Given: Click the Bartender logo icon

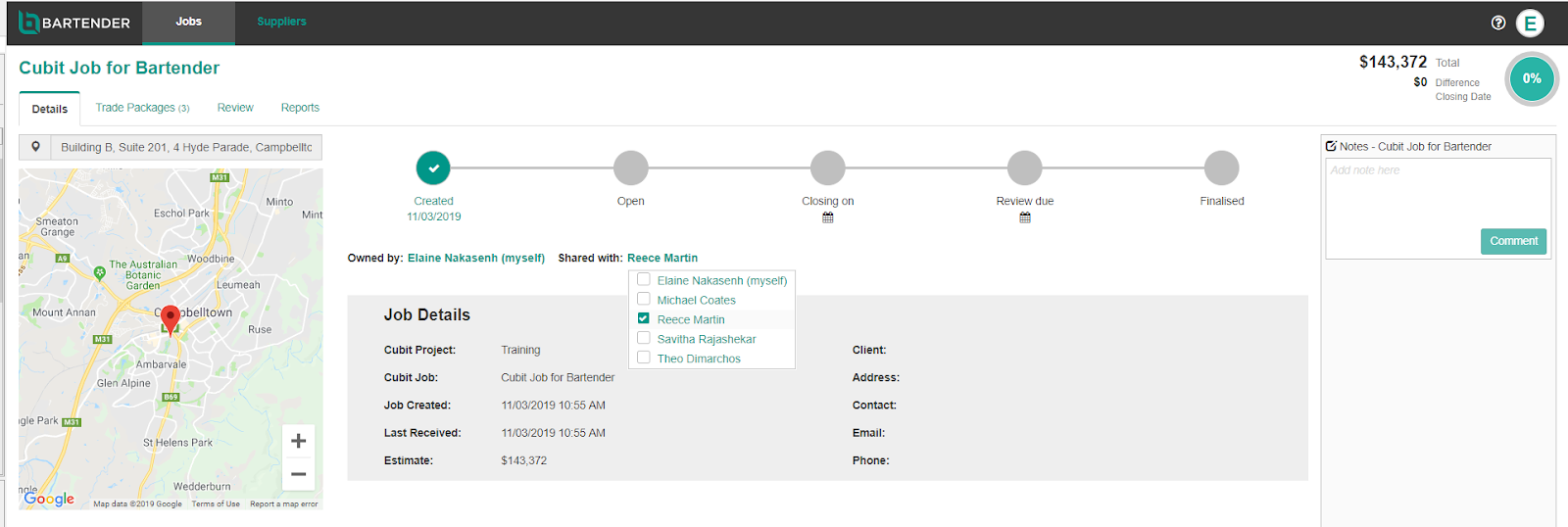Looking at the screenshot, I should 29,23.
